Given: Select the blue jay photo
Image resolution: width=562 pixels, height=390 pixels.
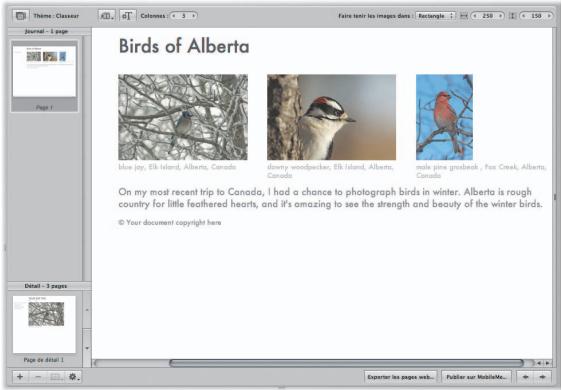Looking at the screenshot, I should pyautogui.click(x=183, y=117).
